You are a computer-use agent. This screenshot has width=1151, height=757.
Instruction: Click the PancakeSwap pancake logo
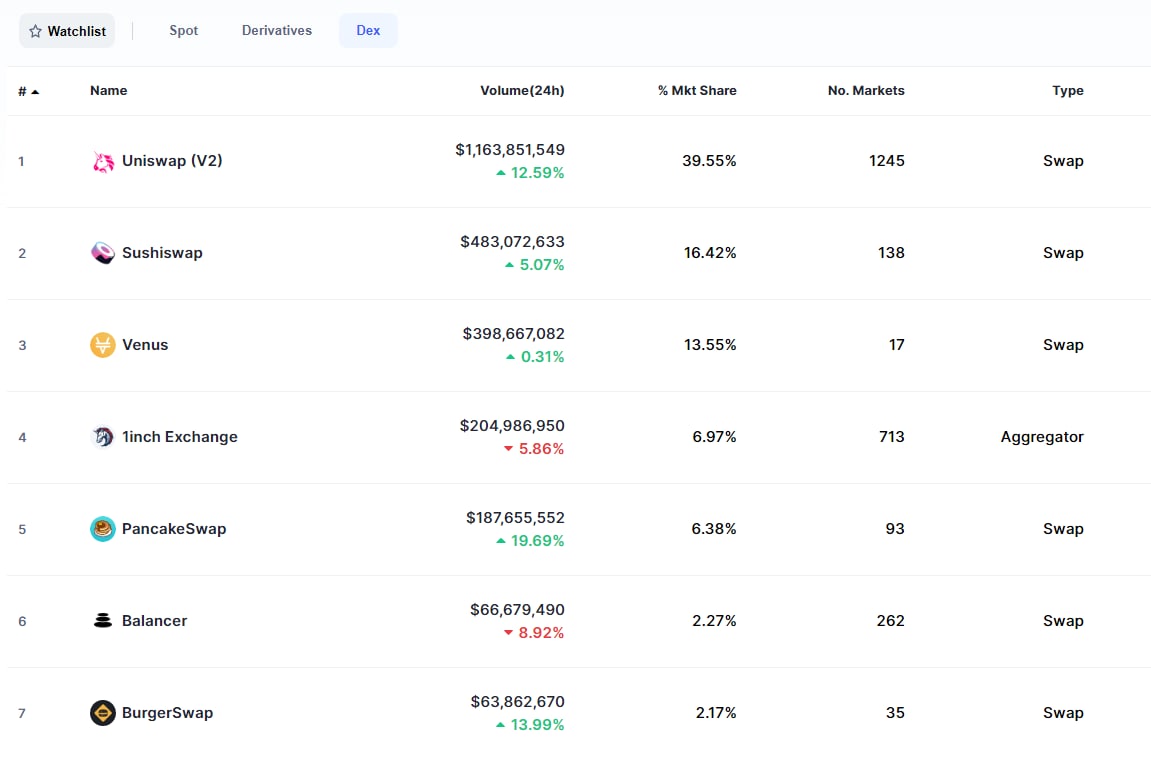(x=103, y=529)
